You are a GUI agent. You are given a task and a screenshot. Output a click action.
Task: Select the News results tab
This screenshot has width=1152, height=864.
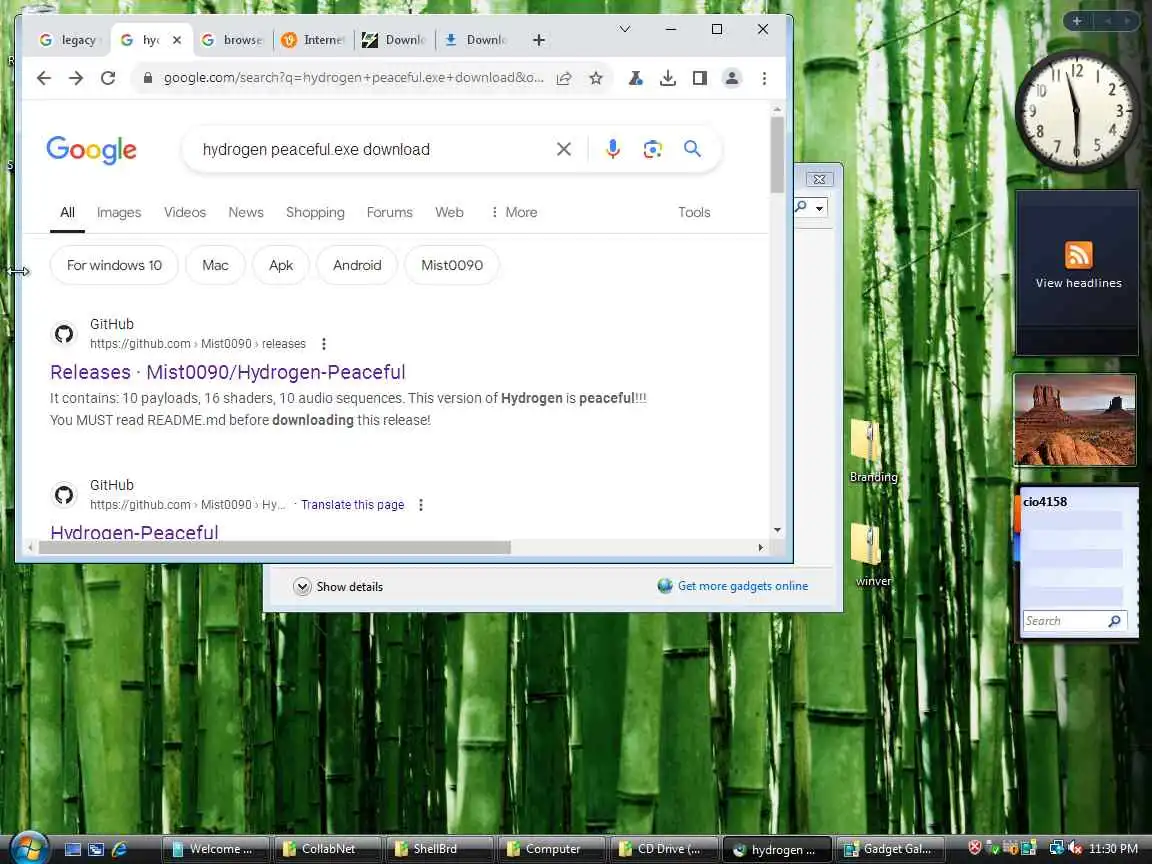point(245,212)
